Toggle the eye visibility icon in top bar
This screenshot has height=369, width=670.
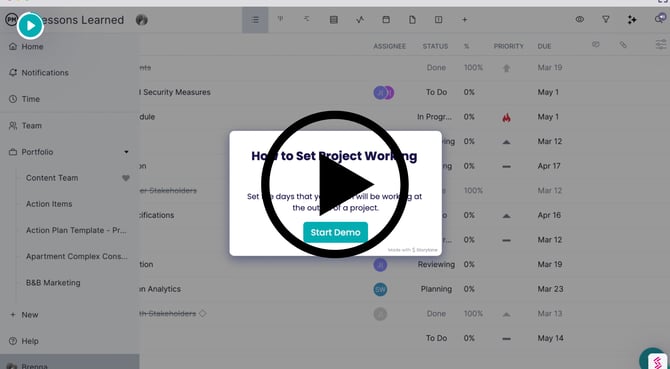(579, 19)
